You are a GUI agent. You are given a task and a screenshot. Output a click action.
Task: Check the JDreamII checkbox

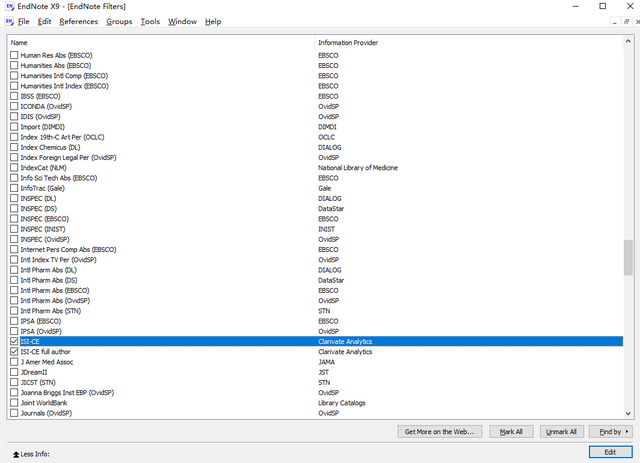[x=14, y=372]
